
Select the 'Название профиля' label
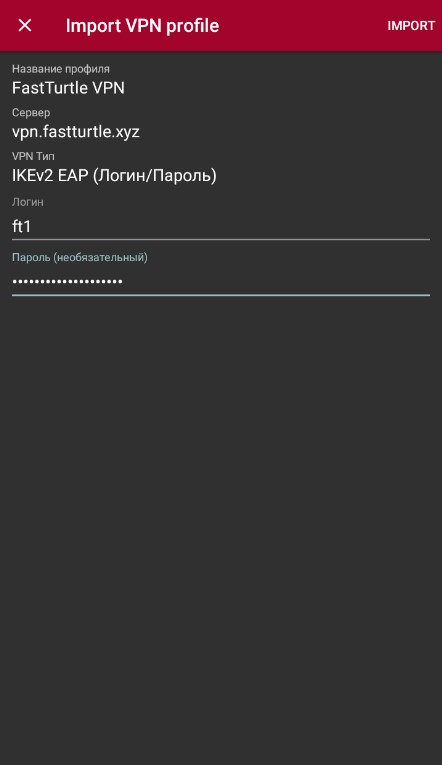[x=61, y=69]
